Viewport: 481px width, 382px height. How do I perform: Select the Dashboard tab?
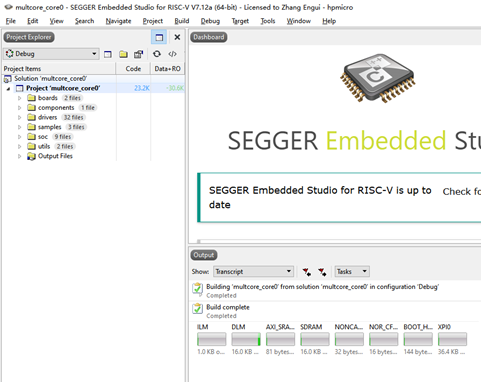[x=209, y=37]
